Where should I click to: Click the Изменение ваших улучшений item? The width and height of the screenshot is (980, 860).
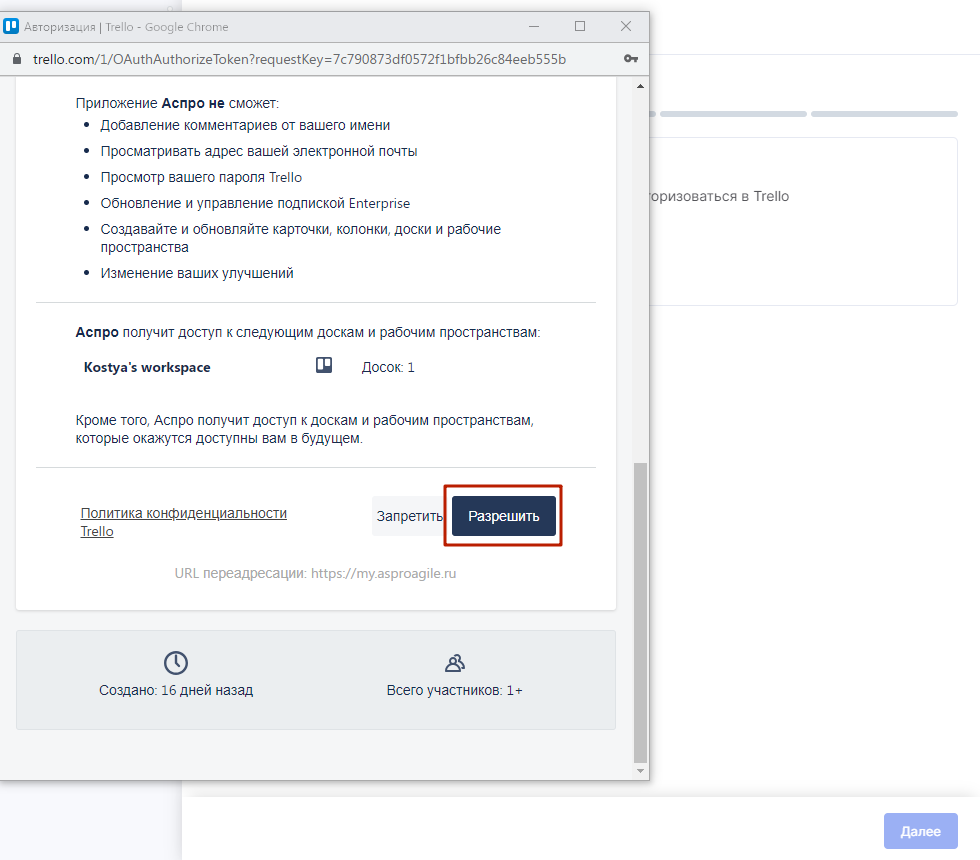point(197,273)
